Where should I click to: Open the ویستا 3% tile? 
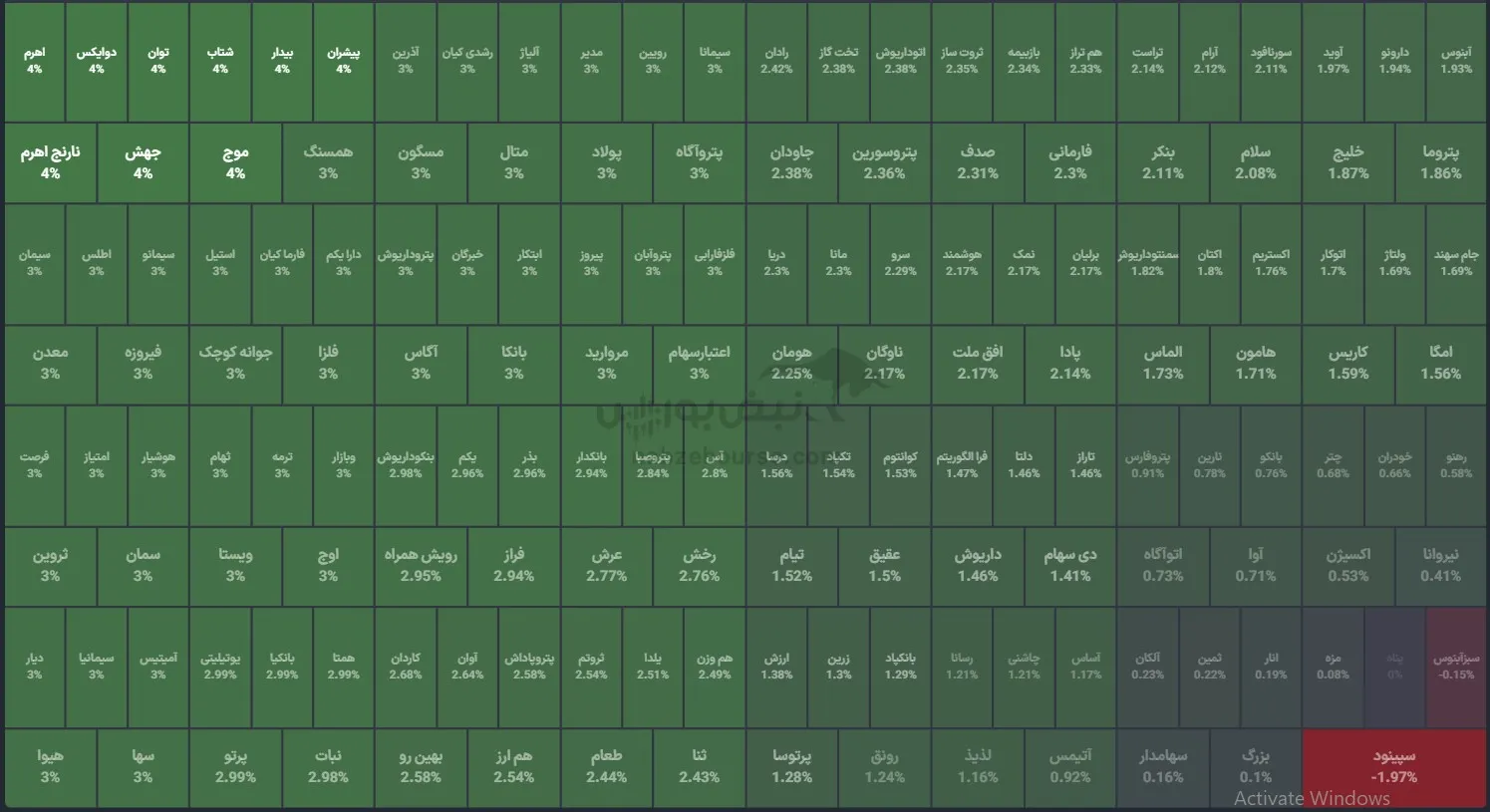tap(235, 565)
